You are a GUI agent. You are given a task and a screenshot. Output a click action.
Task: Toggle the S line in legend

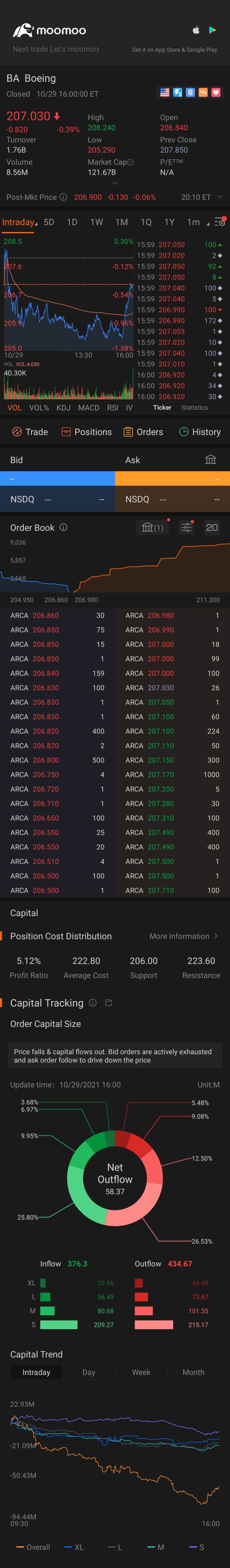click(197, 1547)
